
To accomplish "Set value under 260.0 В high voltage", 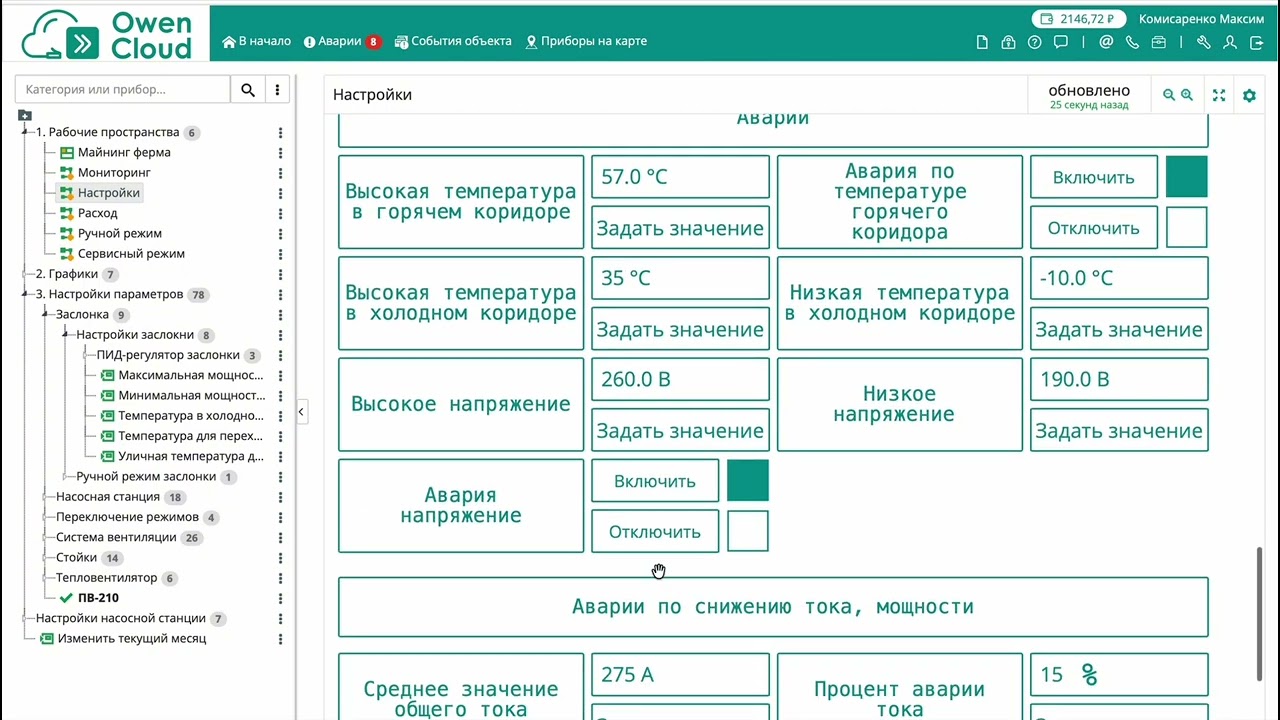I will [680, 431].
